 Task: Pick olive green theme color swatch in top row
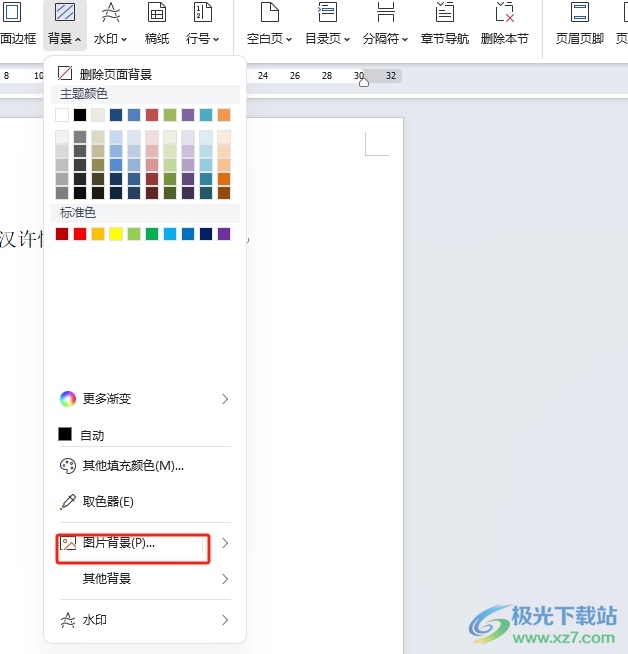(x=170, y=115)
